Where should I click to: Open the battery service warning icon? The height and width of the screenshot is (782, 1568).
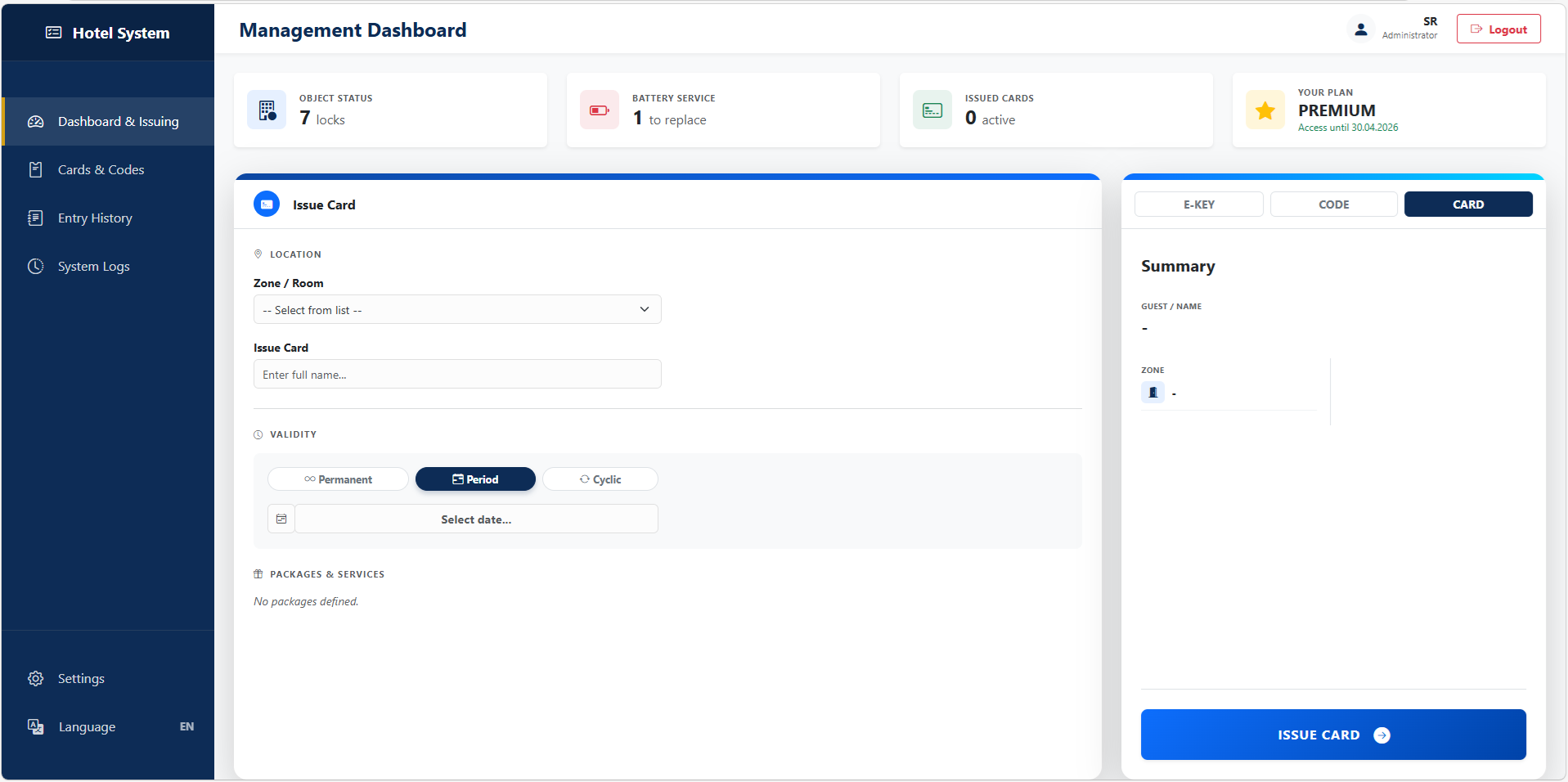click(x=600, y=110)
